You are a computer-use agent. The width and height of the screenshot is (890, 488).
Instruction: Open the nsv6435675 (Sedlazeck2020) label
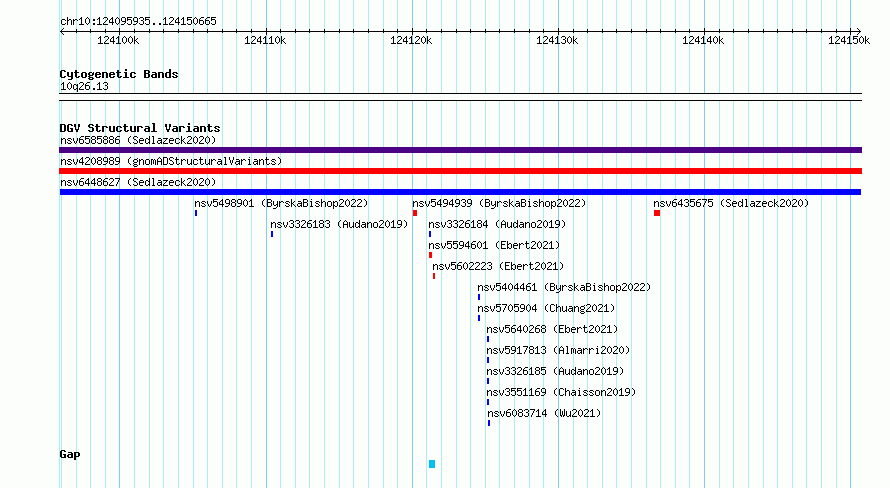pos(731,203)
